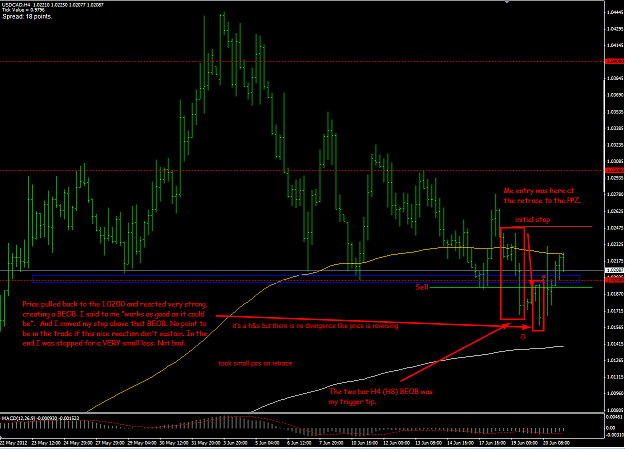Click the grey current price tag on price axis

(x=614, y=270)
